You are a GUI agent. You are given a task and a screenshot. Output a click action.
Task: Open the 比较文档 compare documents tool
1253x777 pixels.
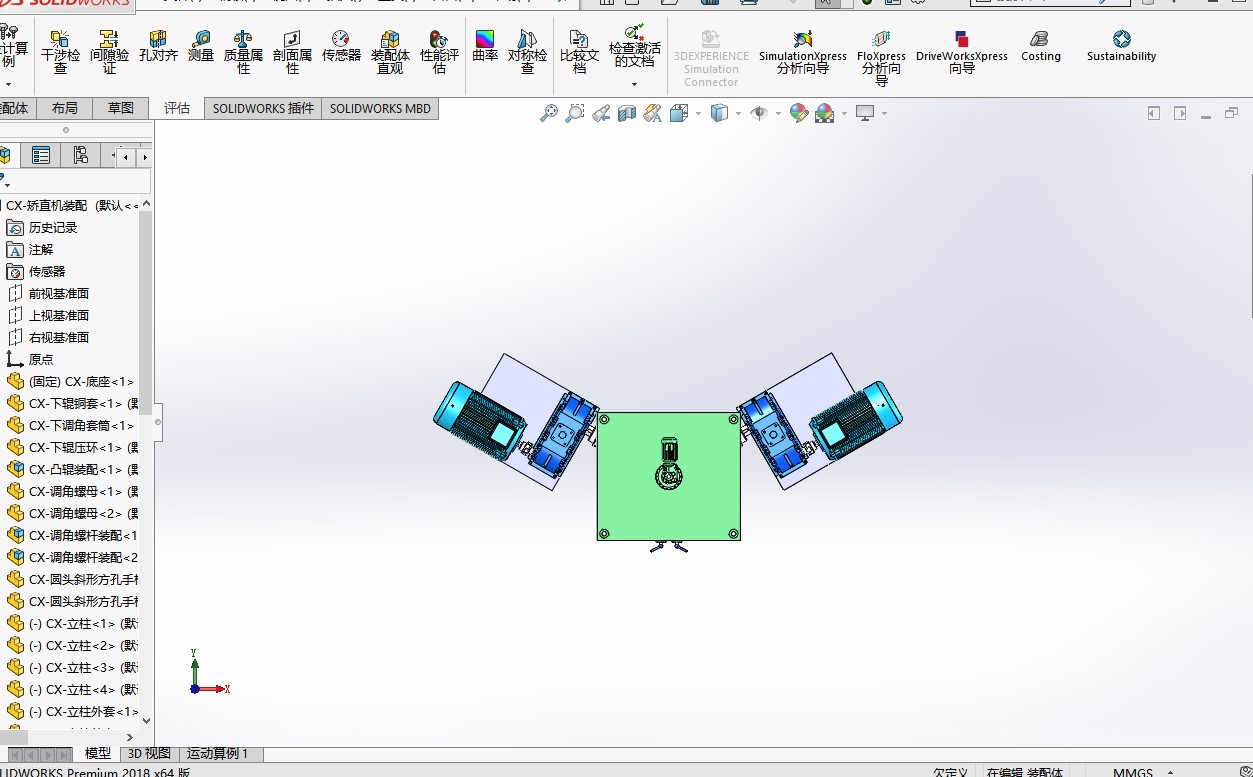tap(579, 52)
